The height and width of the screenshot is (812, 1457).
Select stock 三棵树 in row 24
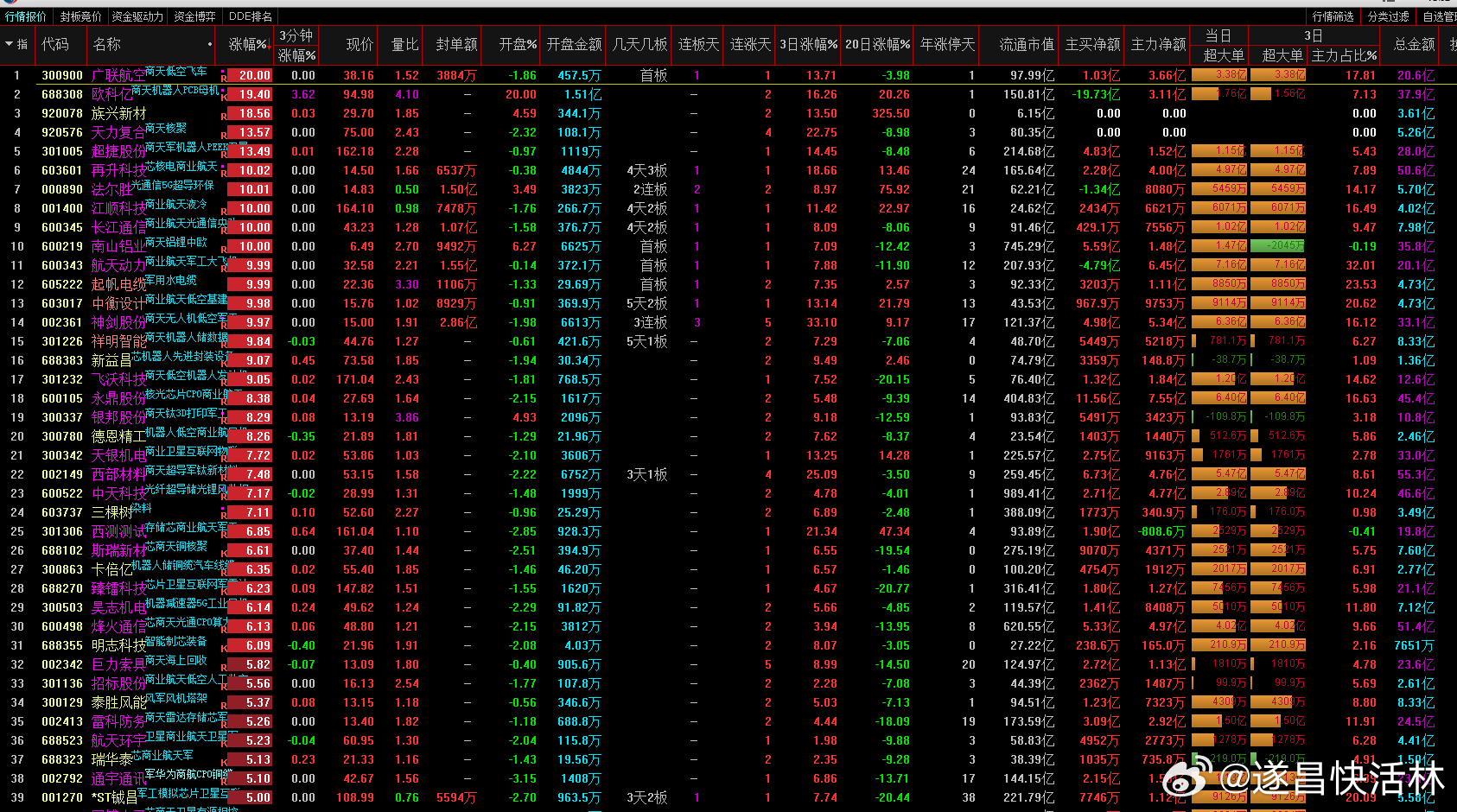coord(111,513)
